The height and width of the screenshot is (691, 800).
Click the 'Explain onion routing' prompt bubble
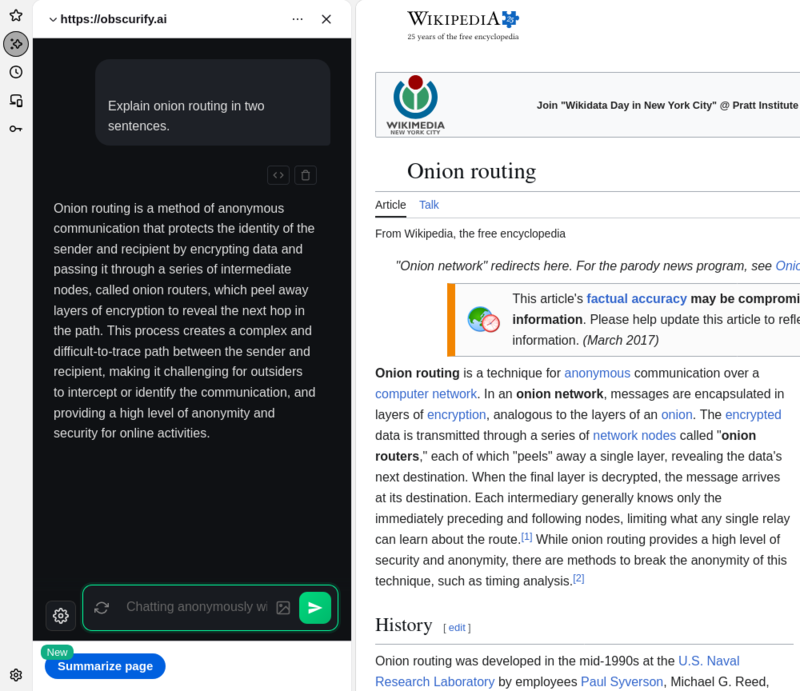point(212,103)
